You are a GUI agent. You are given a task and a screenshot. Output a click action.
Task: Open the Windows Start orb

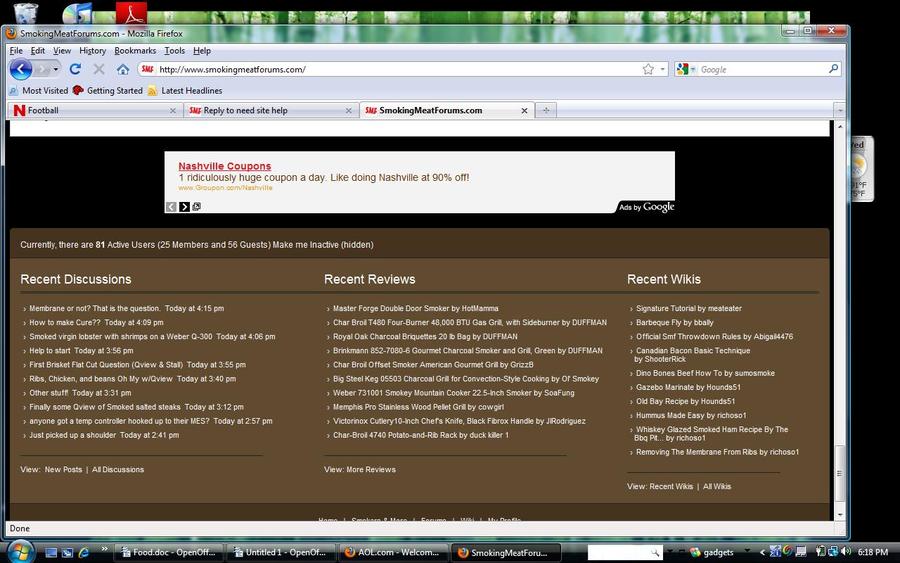point(21,552)
